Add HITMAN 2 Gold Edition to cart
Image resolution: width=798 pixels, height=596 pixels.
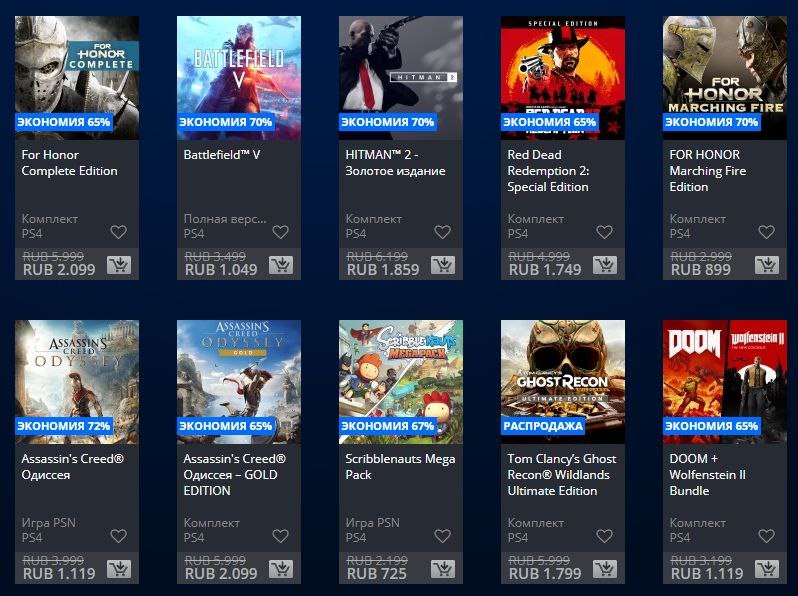pos(443,265)
